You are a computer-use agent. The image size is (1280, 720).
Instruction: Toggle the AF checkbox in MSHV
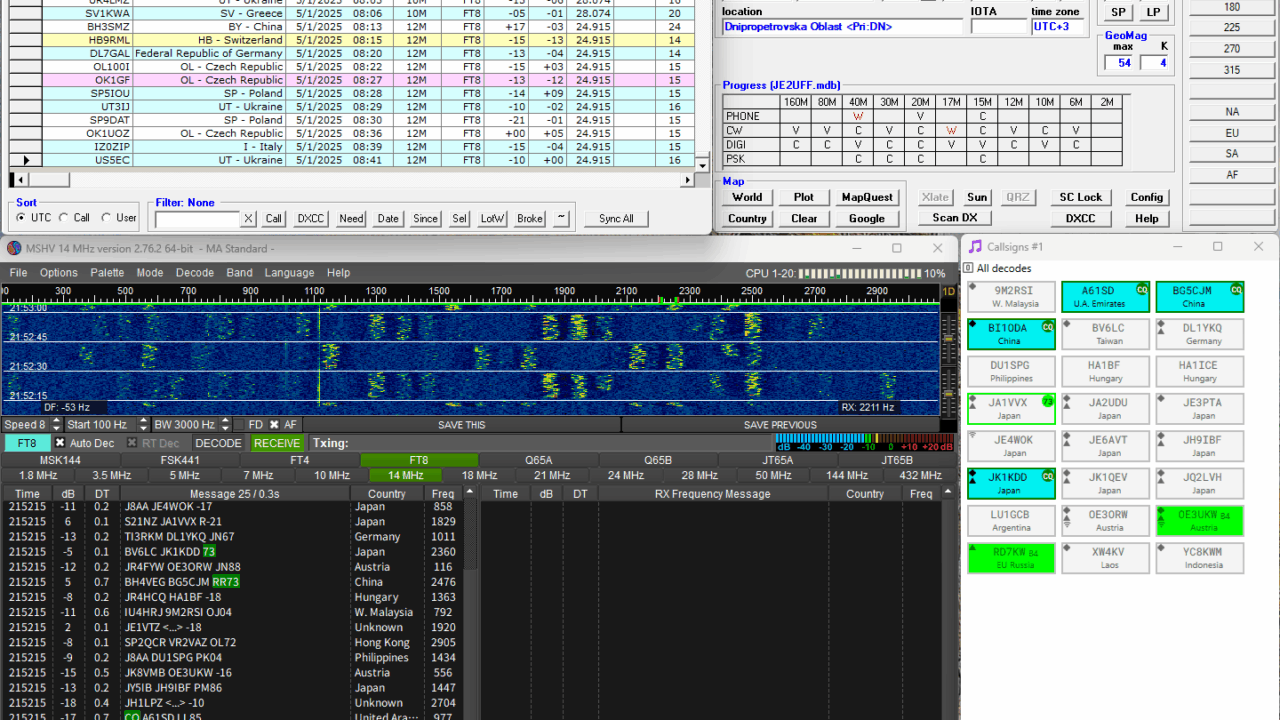click(x=275, y=425)
